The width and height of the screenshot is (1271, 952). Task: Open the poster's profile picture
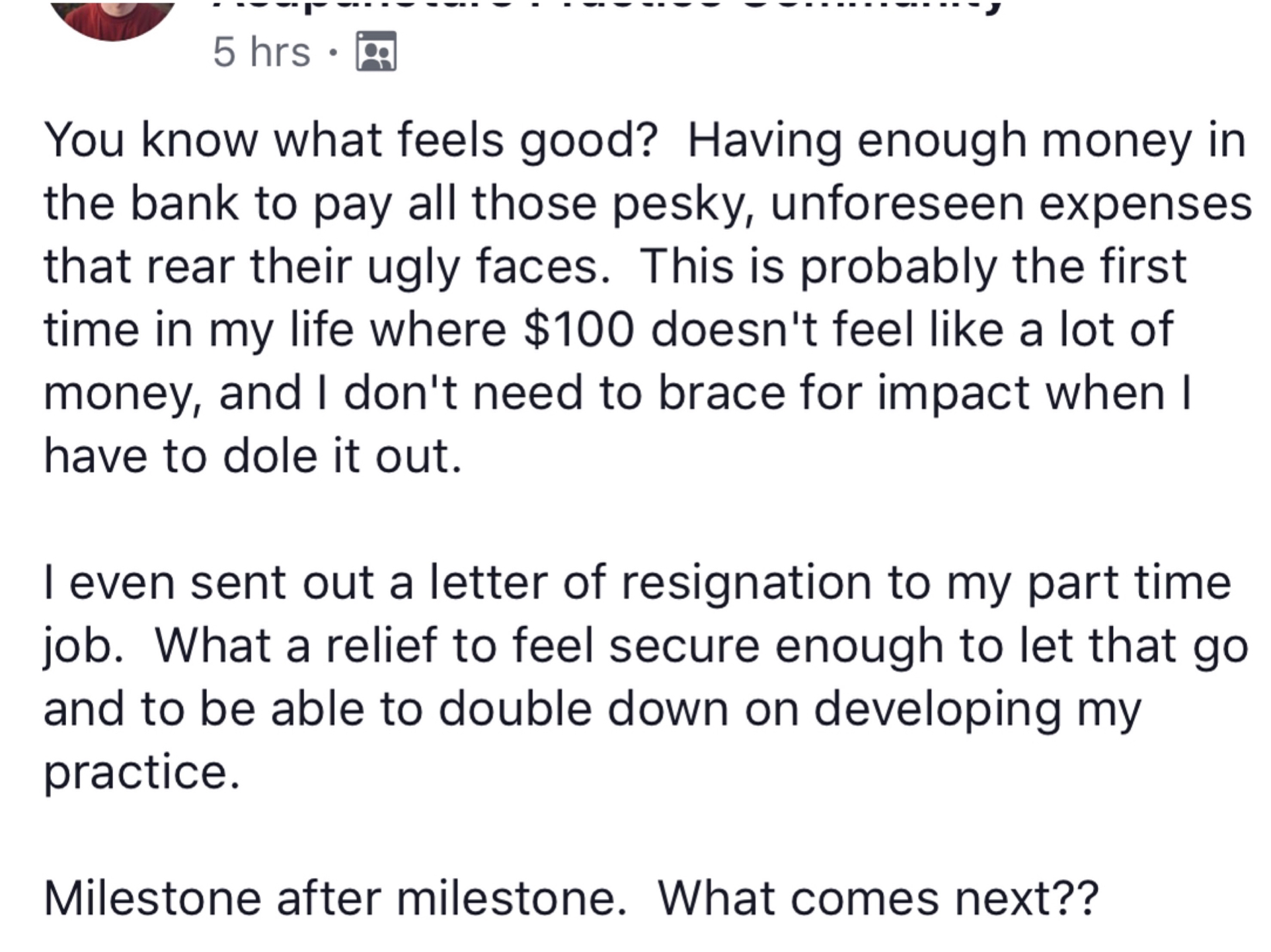pyautogui.click(x=112, y=17)
